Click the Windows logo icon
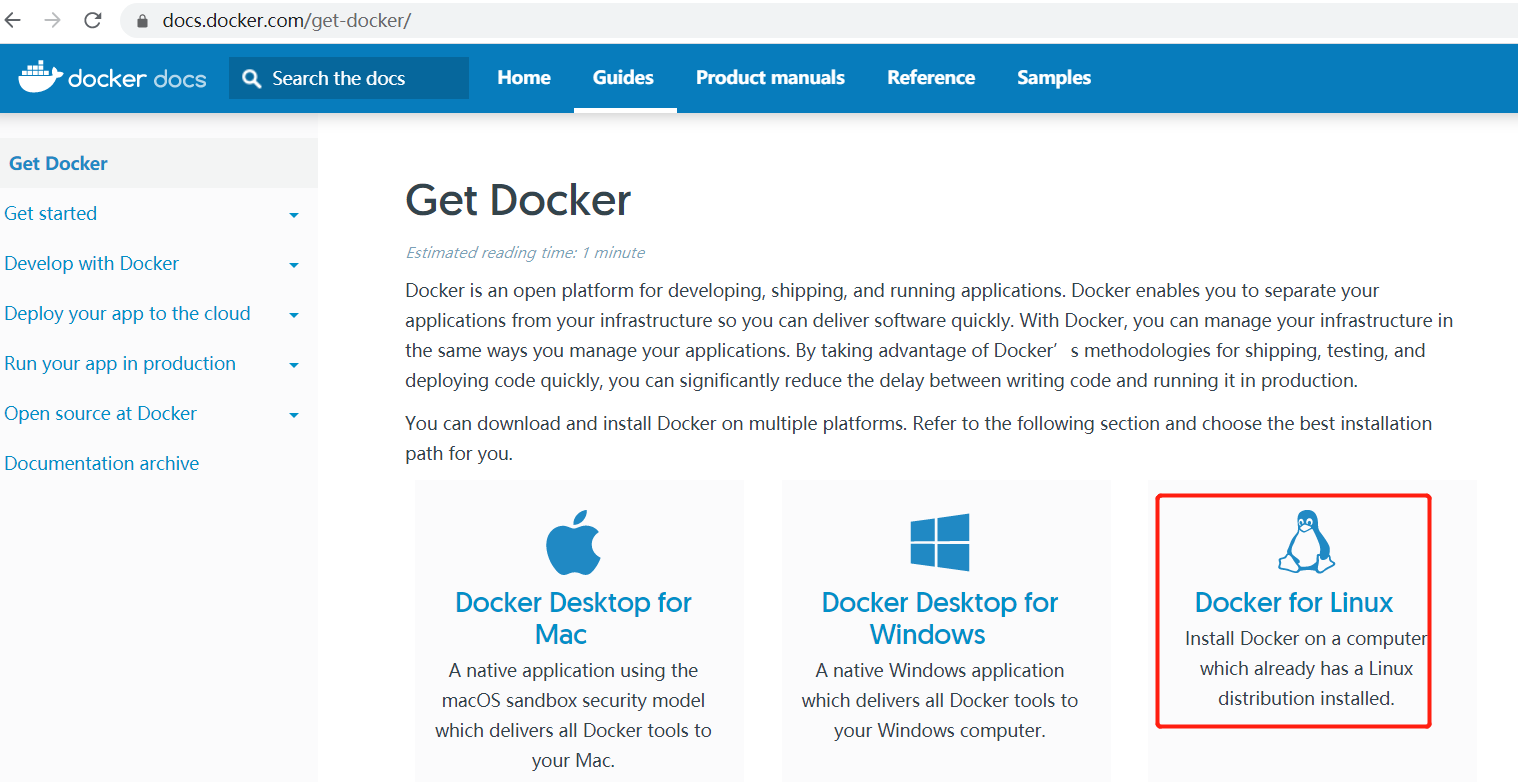The width and height of the screenshot is (1518, 782). point(939,542)
